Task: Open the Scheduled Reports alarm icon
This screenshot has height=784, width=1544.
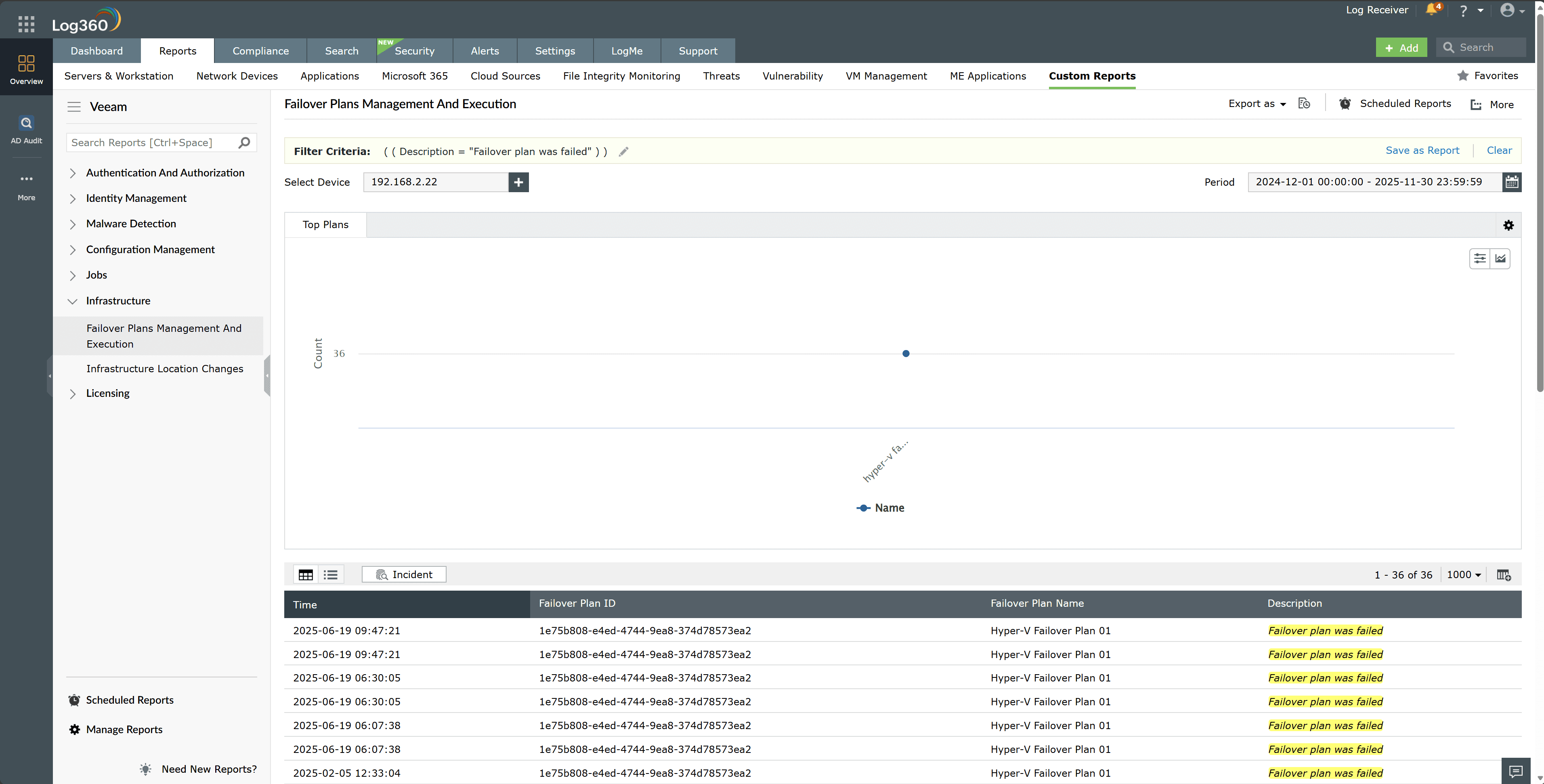Action: 1345,103
